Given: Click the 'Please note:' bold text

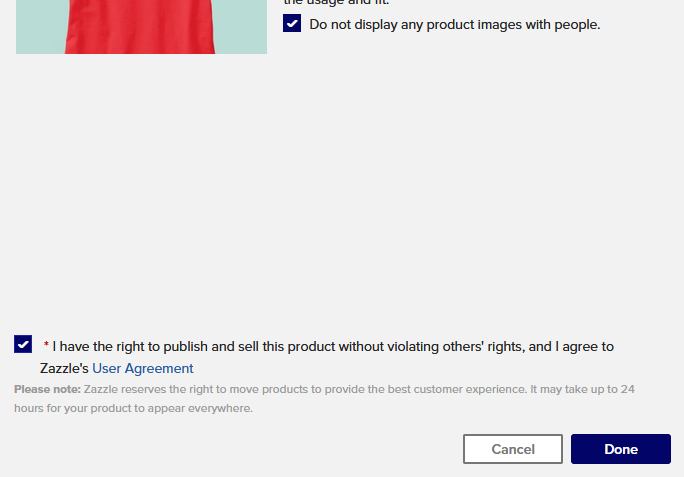Looking at the screenshot, I should 47,389.
